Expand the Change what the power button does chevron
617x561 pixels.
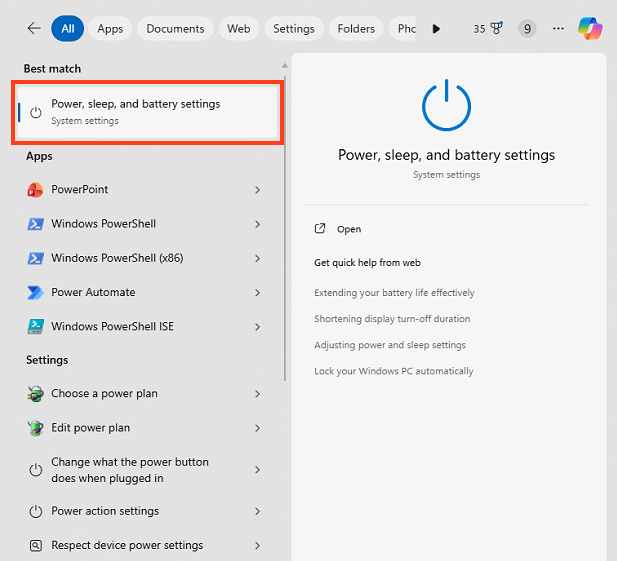pyautogui.click(x=257, y=470)
